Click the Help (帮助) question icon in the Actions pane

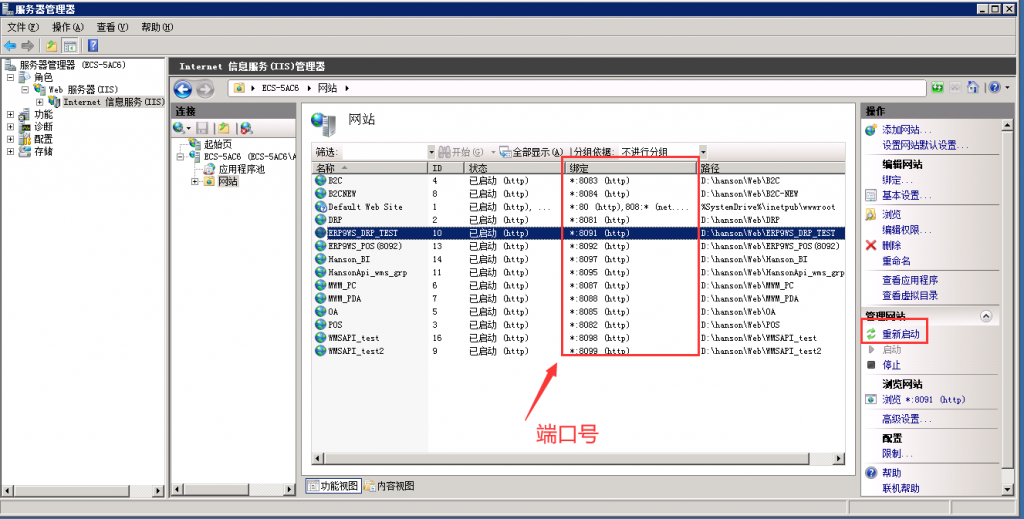(871, 473)
